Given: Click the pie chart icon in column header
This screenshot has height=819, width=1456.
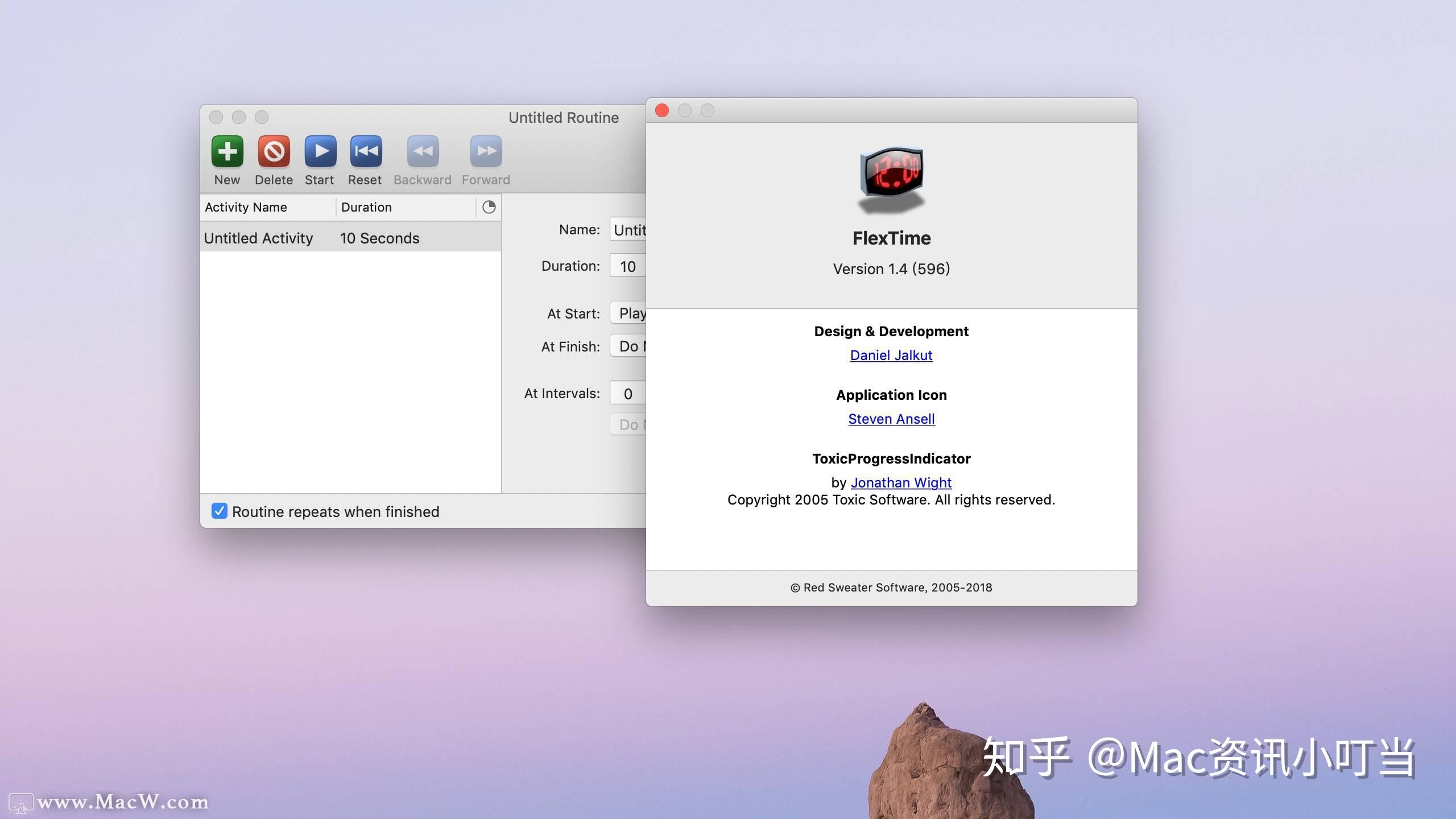Looking at the screenshot, I should pos(489,207).
